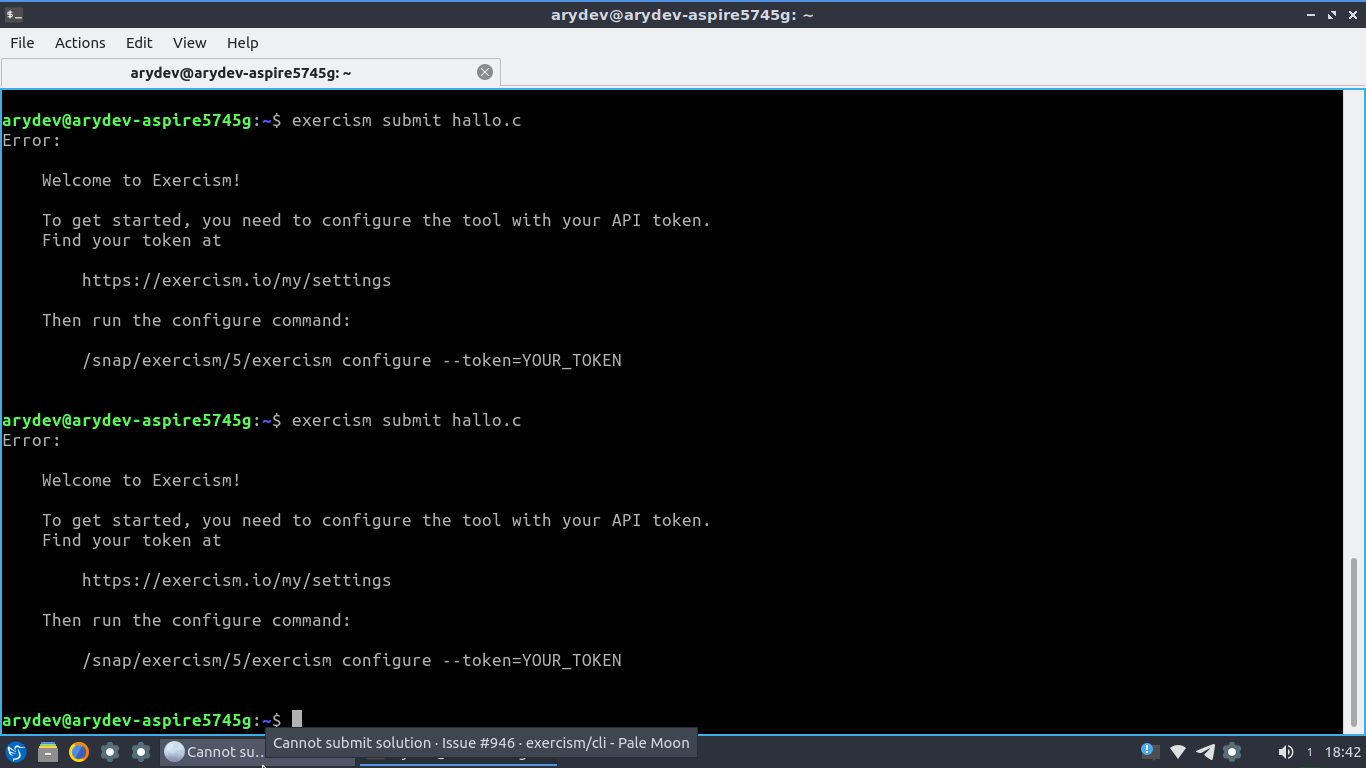Close the terminal window via title bar X
Image resolution: width=1366 pixels, height=768 pixels.
(1352, 15)
